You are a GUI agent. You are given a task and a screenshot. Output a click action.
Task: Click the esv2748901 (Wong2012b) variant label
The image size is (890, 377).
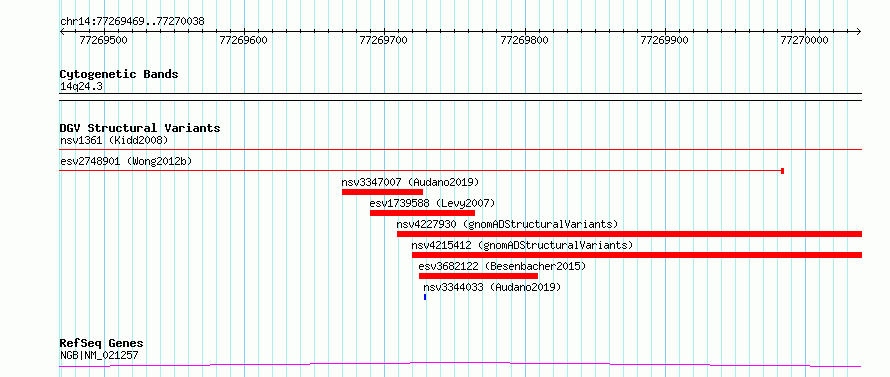126,161
